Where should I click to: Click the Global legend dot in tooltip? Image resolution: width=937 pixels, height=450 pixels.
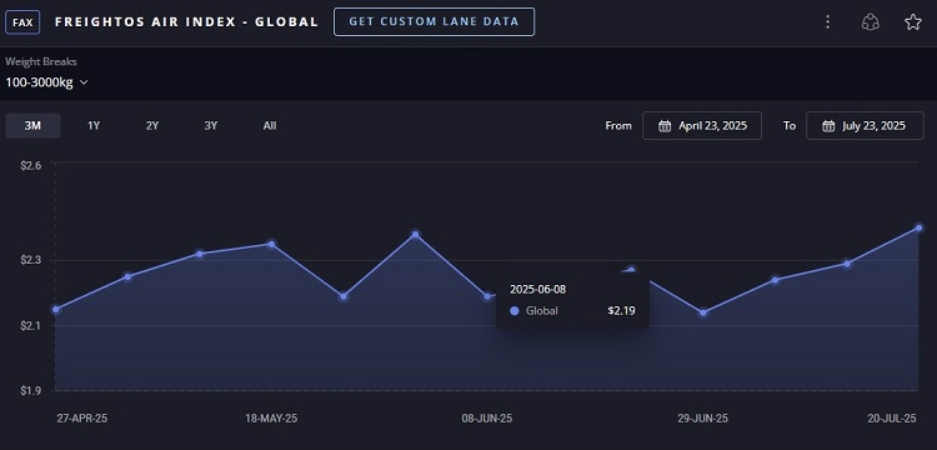coord(515,311)
